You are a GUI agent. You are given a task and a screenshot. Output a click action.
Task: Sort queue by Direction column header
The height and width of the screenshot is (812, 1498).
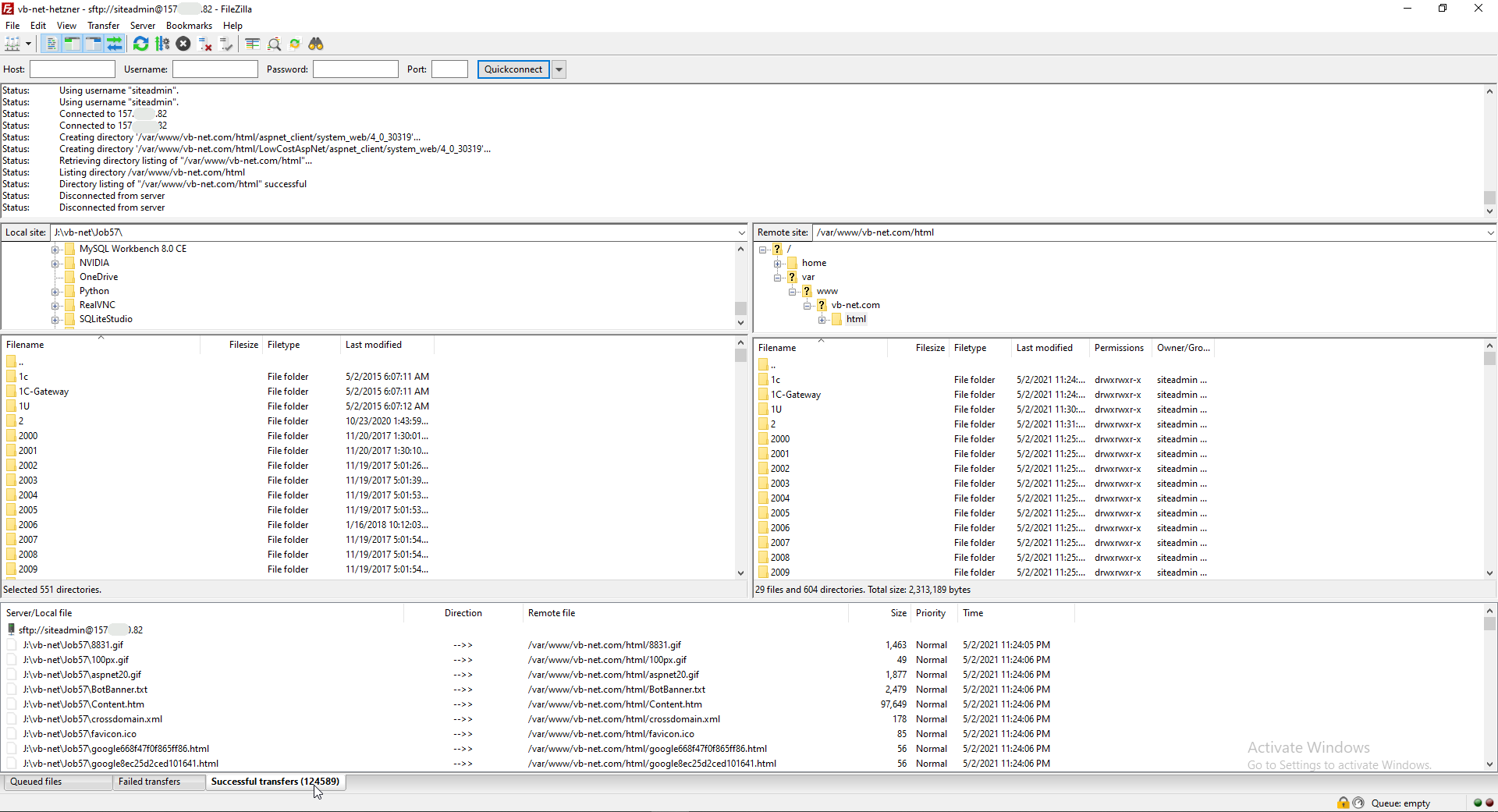pos(463,613)
